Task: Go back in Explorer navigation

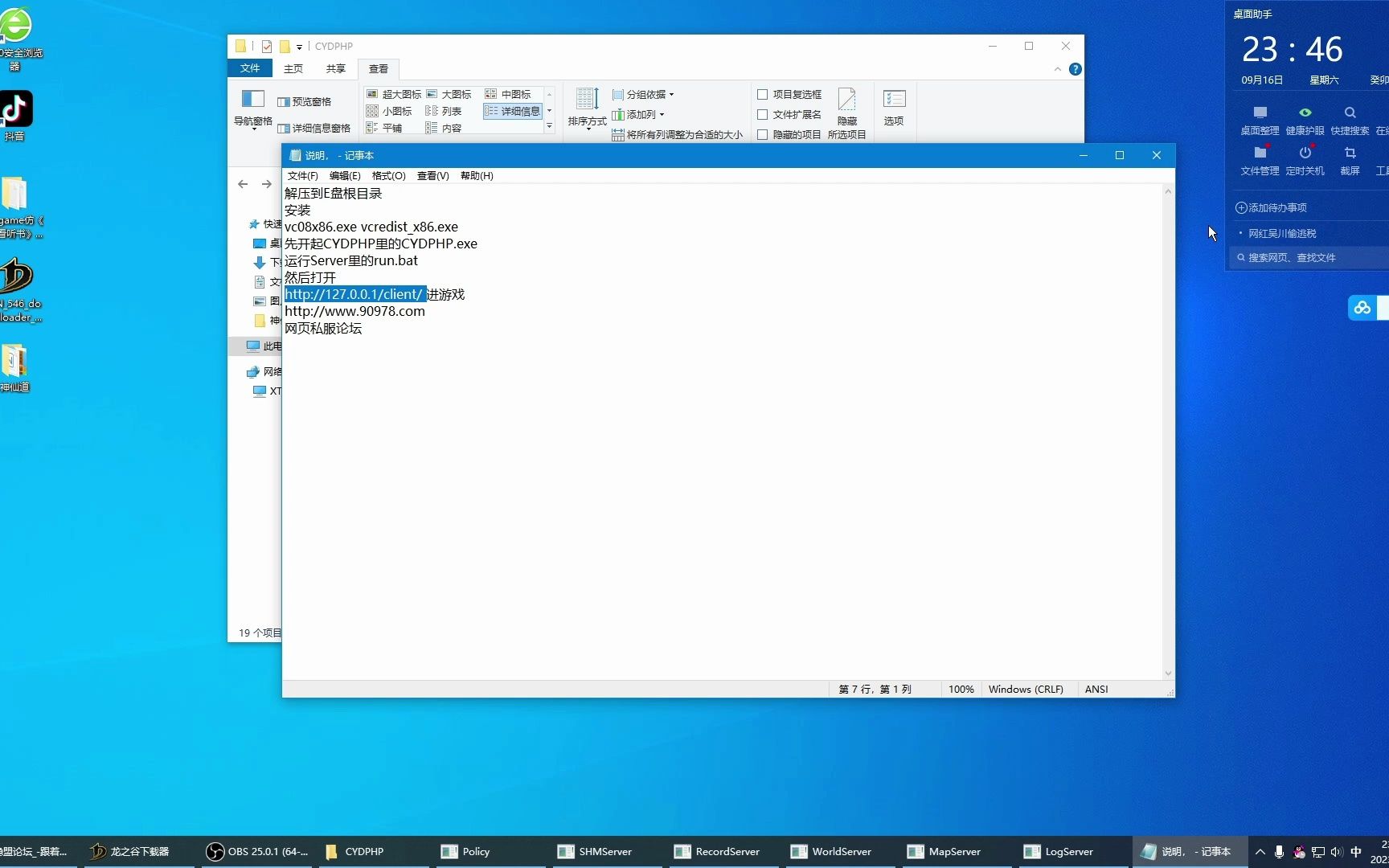Action: pyautogui.click(x=243, y=184)
